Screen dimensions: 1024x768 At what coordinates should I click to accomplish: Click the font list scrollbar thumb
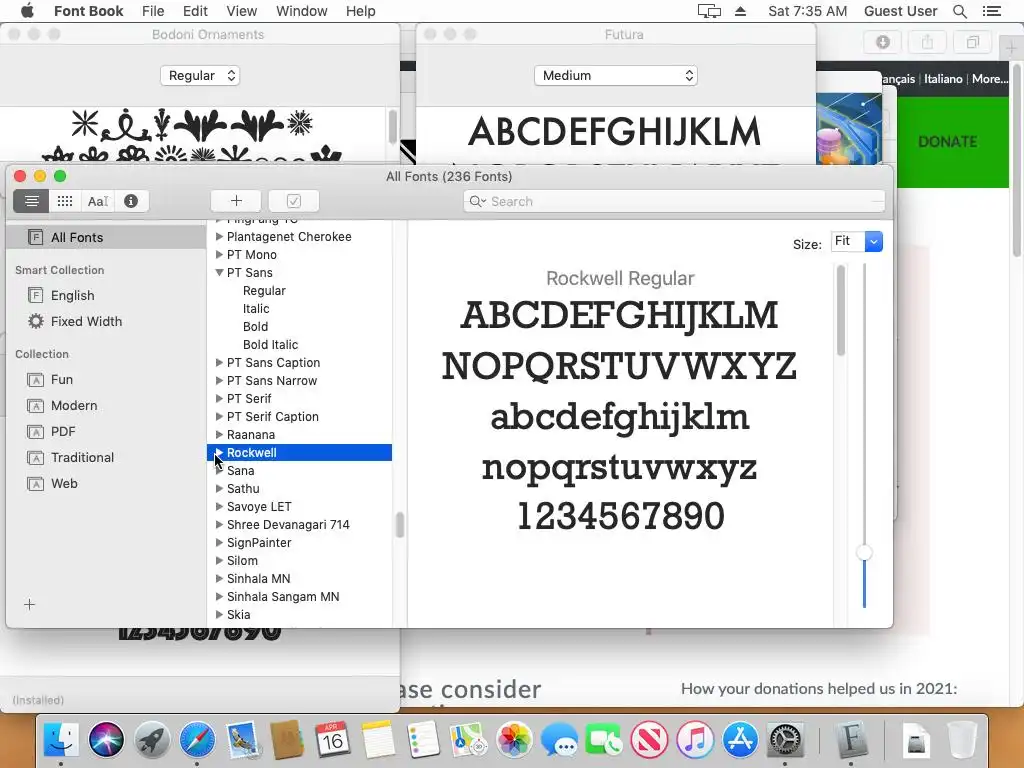(399, 525)
